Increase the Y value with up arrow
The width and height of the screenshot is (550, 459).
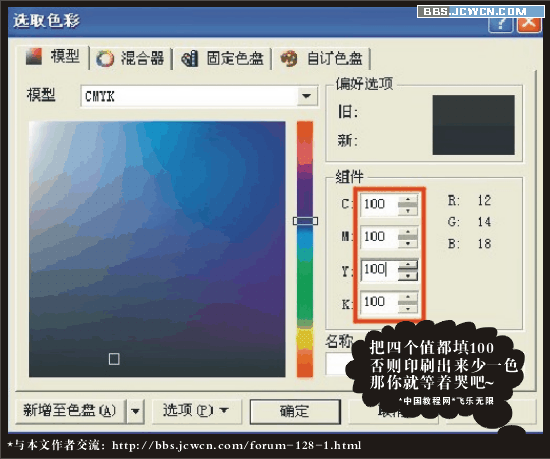pyautogui.click(x=408, y=265)
